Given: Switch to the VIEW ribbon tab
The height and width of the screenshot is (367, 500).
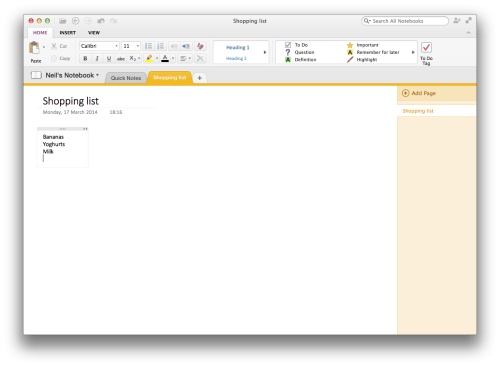Looking at the screenshot, I should [94, 33].
